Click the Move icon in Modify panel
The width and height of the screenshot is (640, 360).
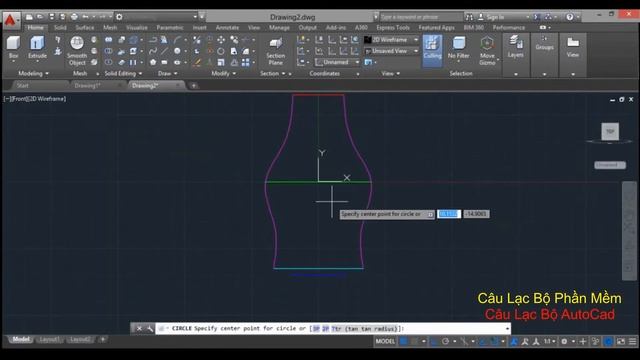[x=221, y=40]
